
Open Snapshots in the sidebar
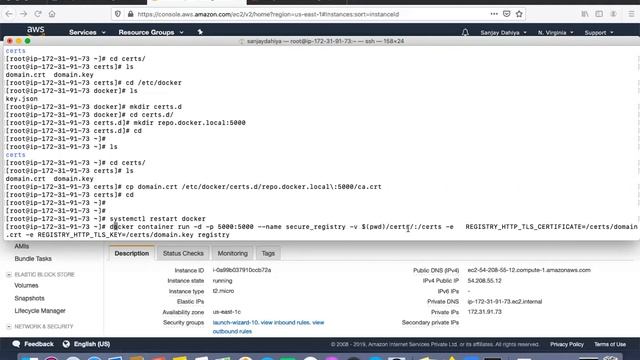point(29,298)
